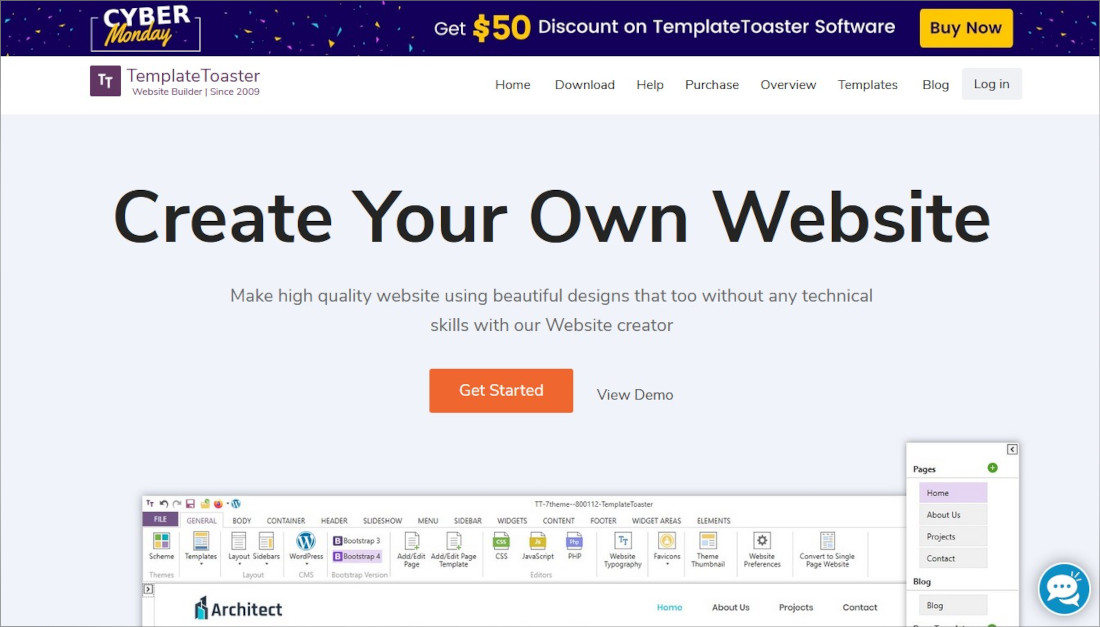This screenshot has height=627, width=1100.
Task: Collapse the Pages panel arrow
Action: tap(1012, 450)
